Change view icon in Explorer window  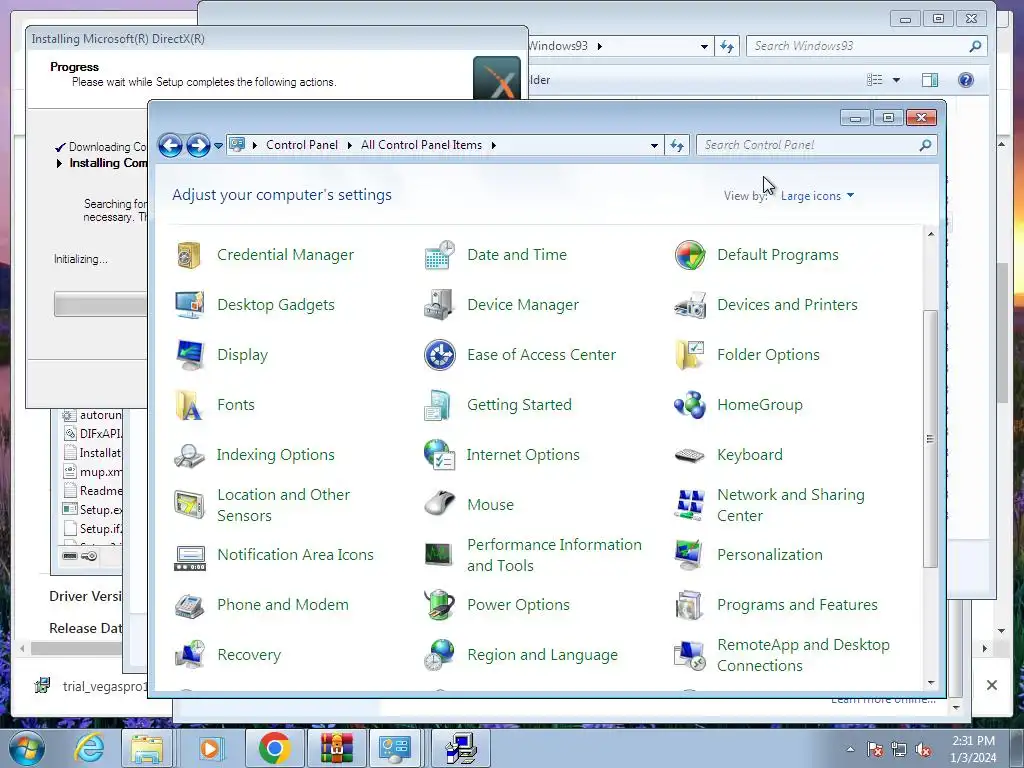[x=874, y=80]
